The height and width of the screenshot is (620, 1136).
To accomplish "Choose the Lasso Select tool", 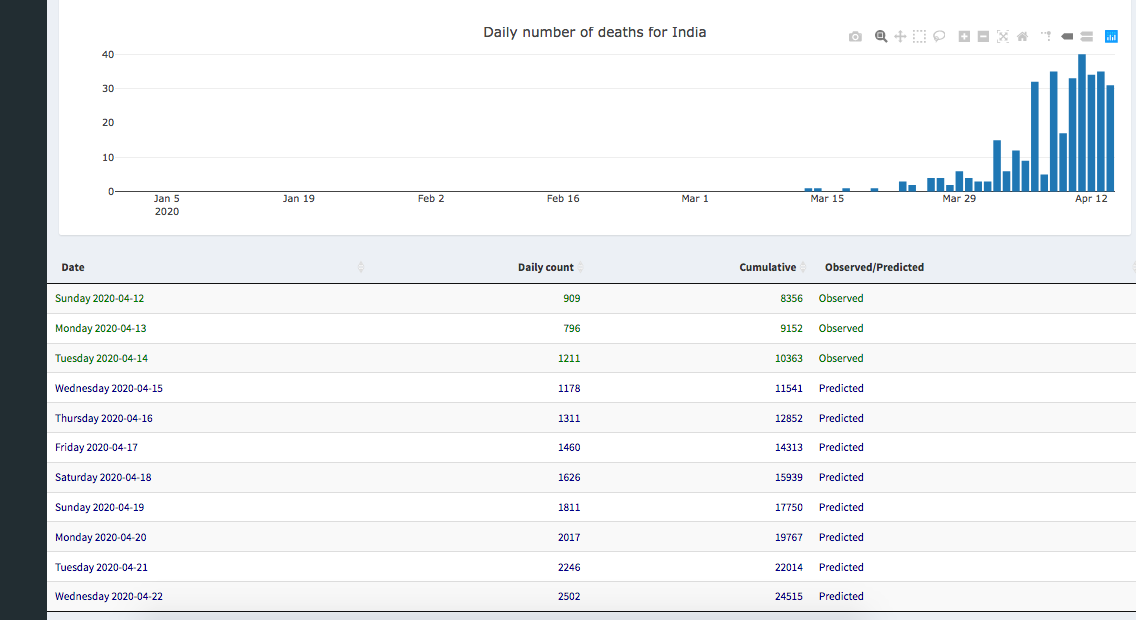I will (x=939, y=37).
